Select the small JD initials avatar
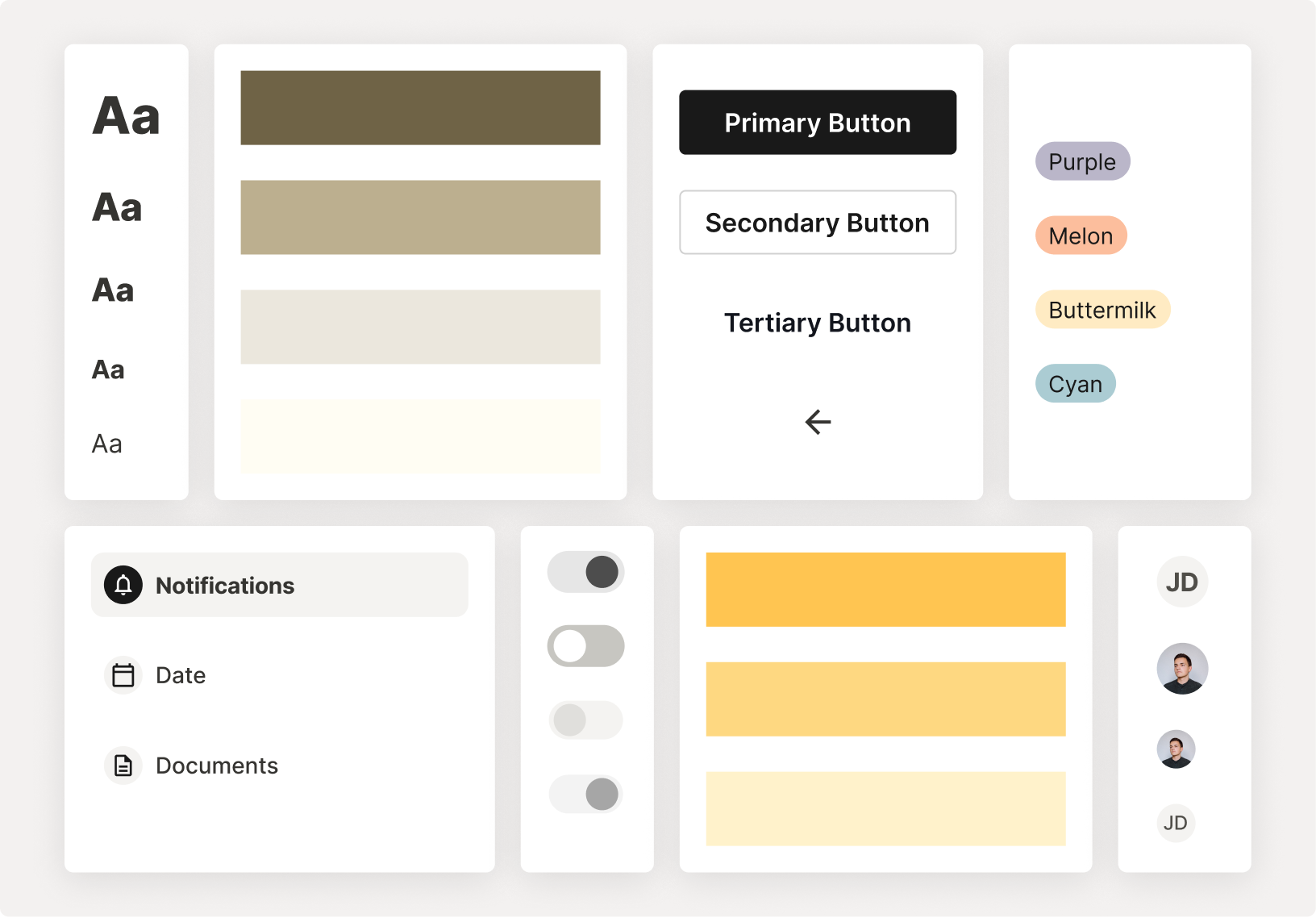The image size is (1316, 918). coord(1176,823)
